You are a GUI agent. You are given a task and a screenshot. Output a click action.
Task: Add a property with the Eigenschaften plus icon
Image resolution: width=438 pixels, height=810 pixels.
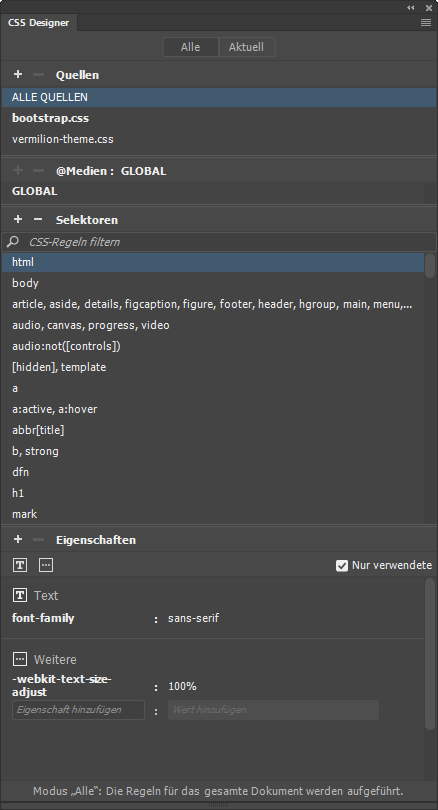18,539
